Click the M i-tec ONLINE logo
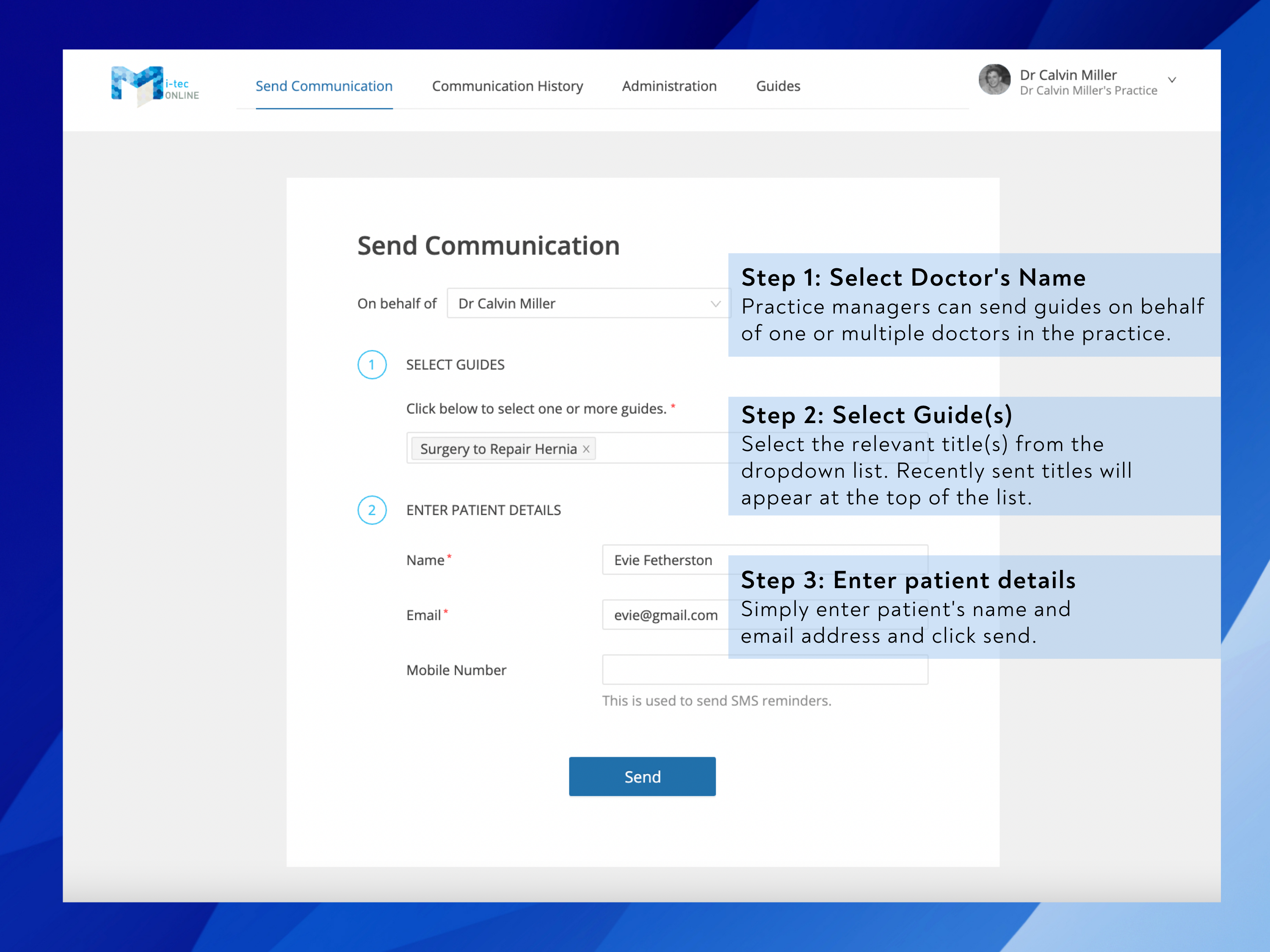The image size is (1270, 952). (x=155, y=86)
